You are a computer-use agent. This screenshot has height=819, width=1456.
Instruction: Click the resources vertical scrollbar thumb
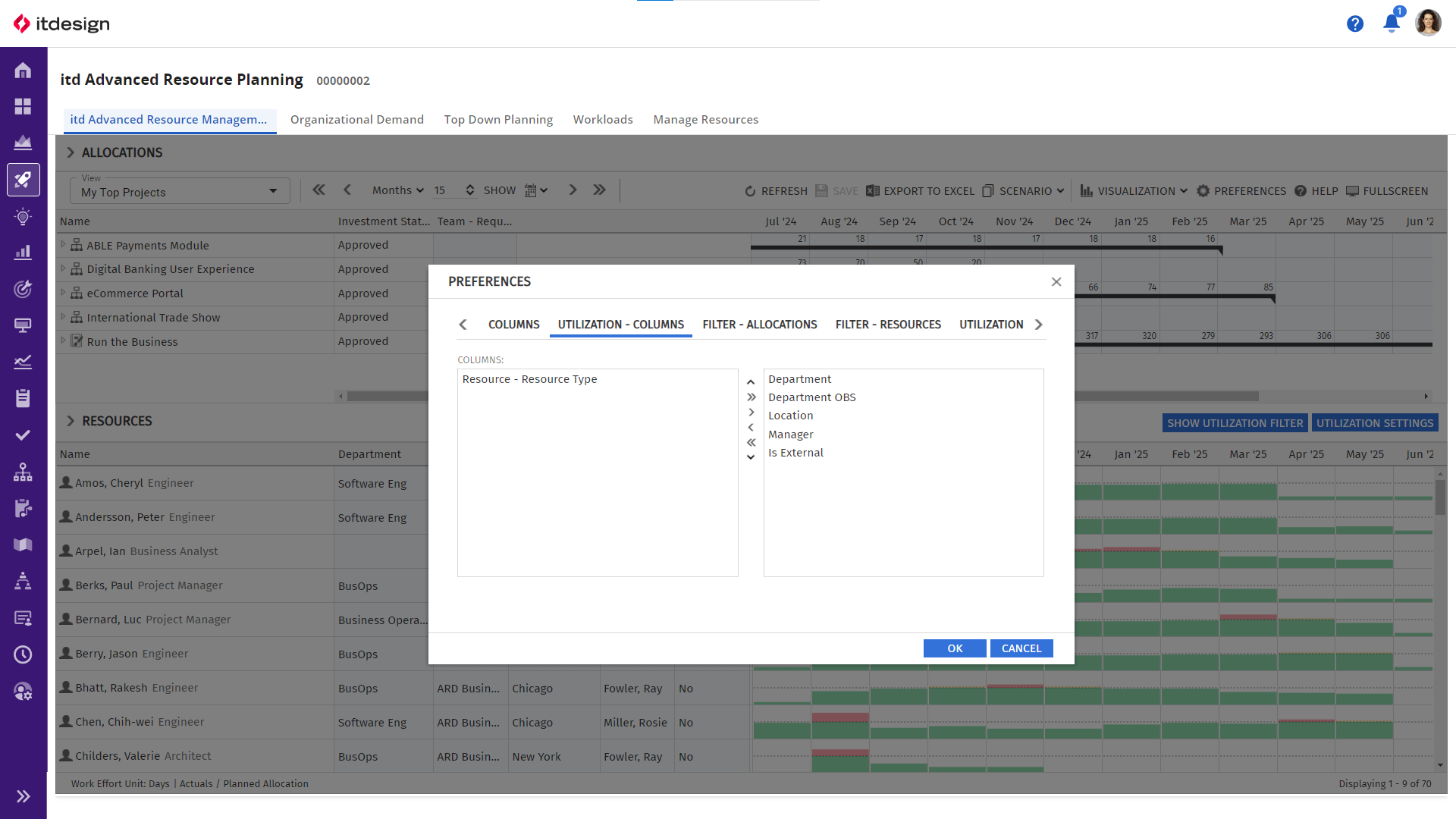(1439, 497)
